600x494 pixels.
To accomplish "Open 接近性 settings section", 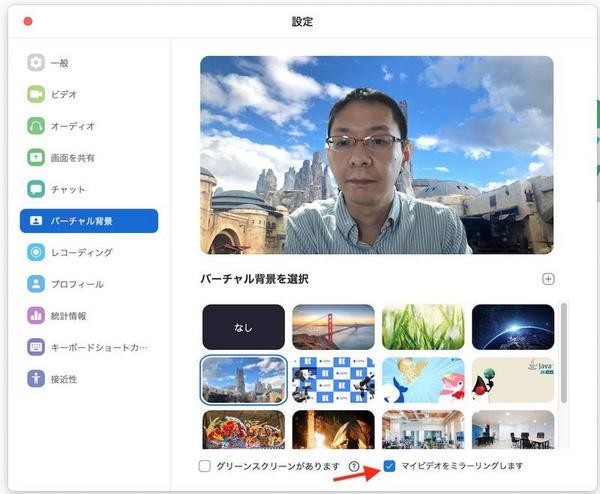I will 64,379.
